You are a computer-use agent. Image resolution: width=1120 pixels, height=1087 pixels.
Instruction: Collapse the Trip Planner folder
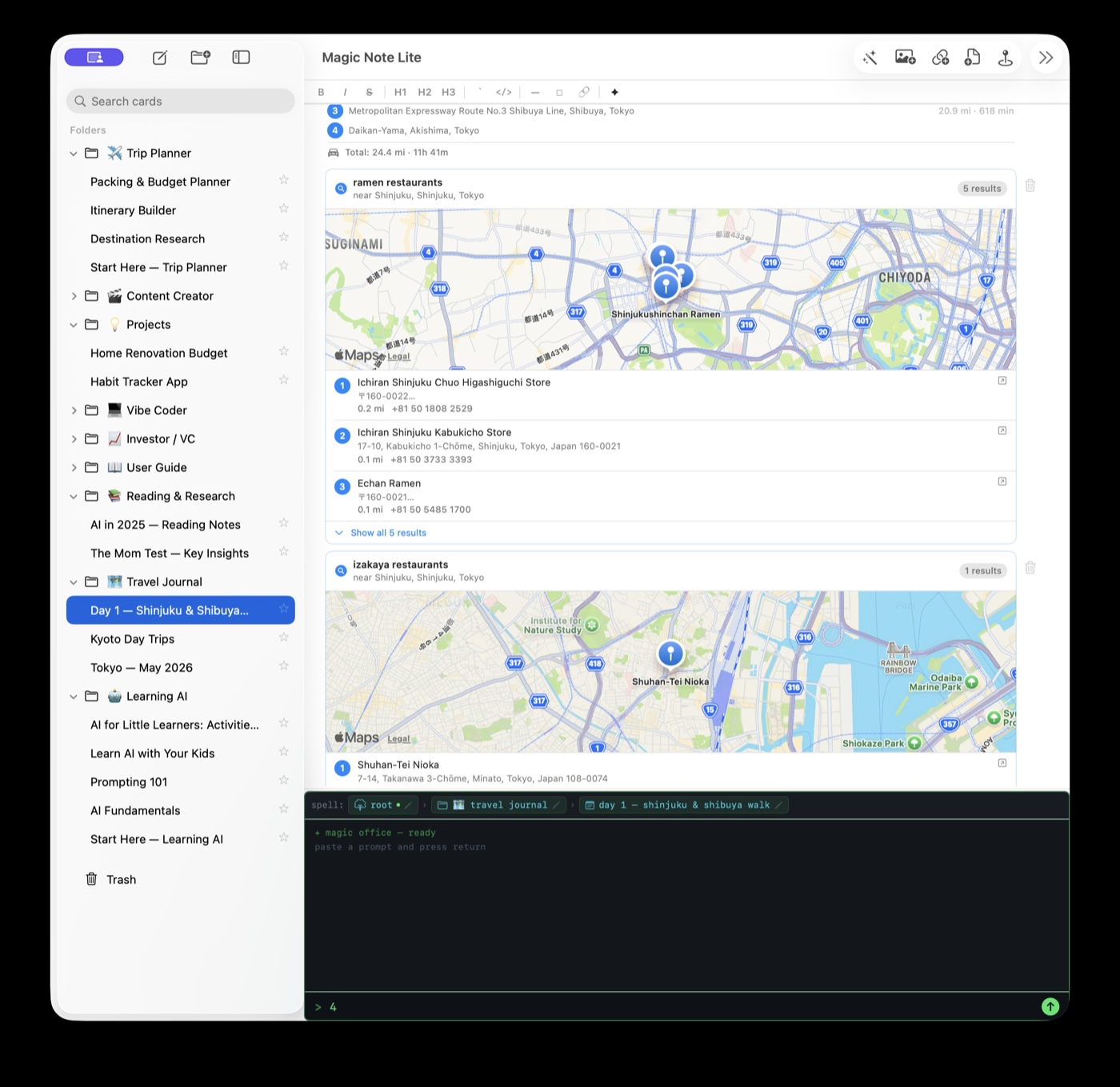(74, 154)
